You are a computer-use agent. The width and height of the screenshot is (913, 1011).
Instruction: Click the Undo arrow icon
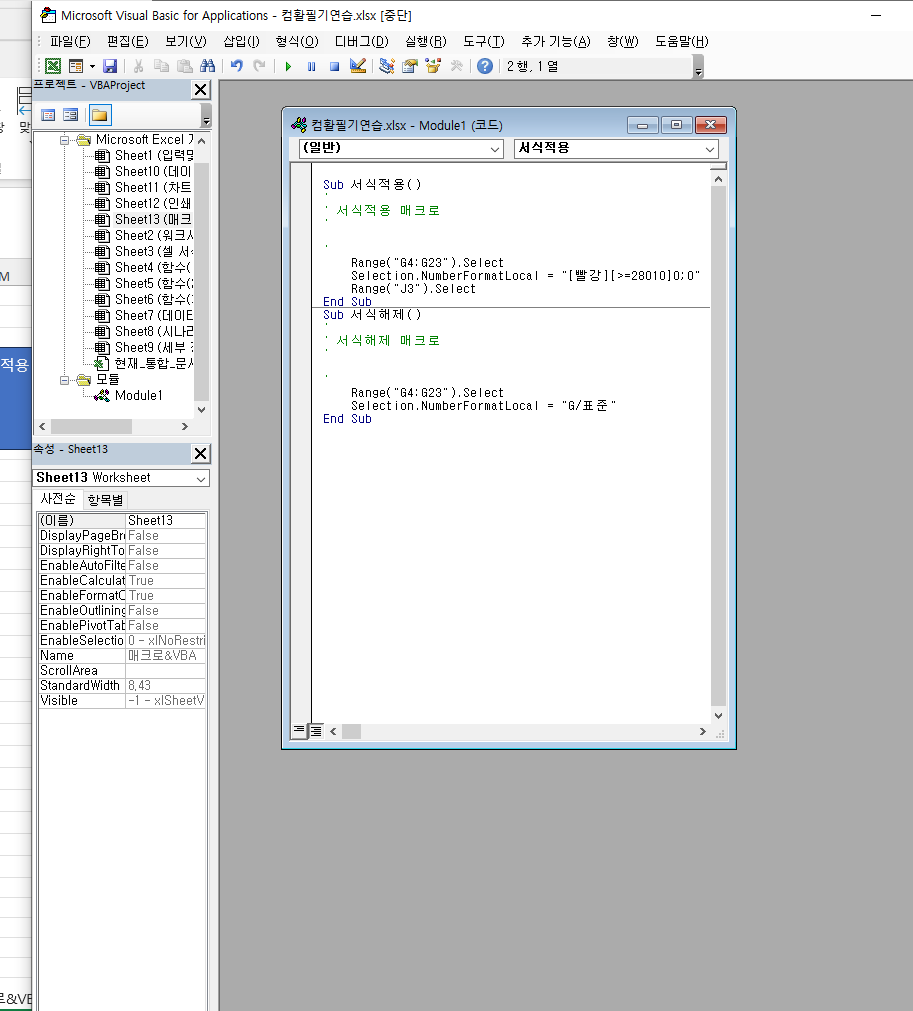(x=237, y=66)
